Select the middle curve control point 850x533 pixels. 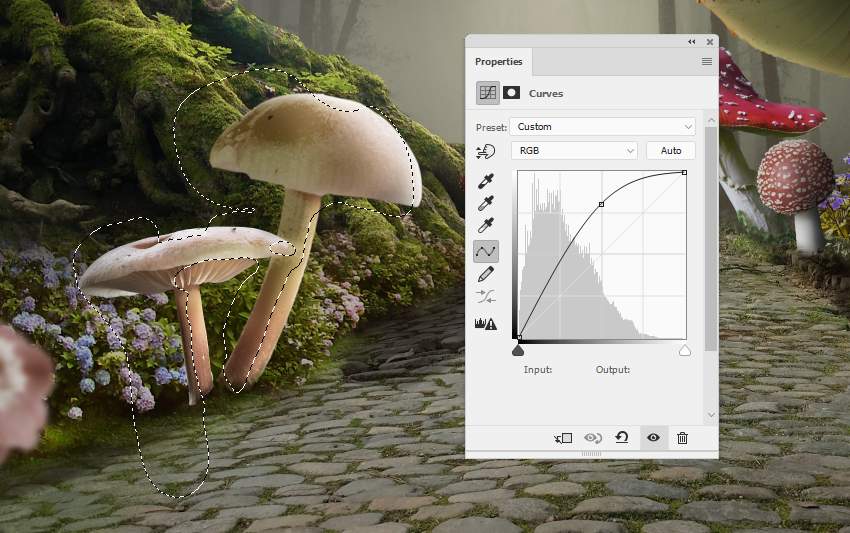[x=601, y=204]
